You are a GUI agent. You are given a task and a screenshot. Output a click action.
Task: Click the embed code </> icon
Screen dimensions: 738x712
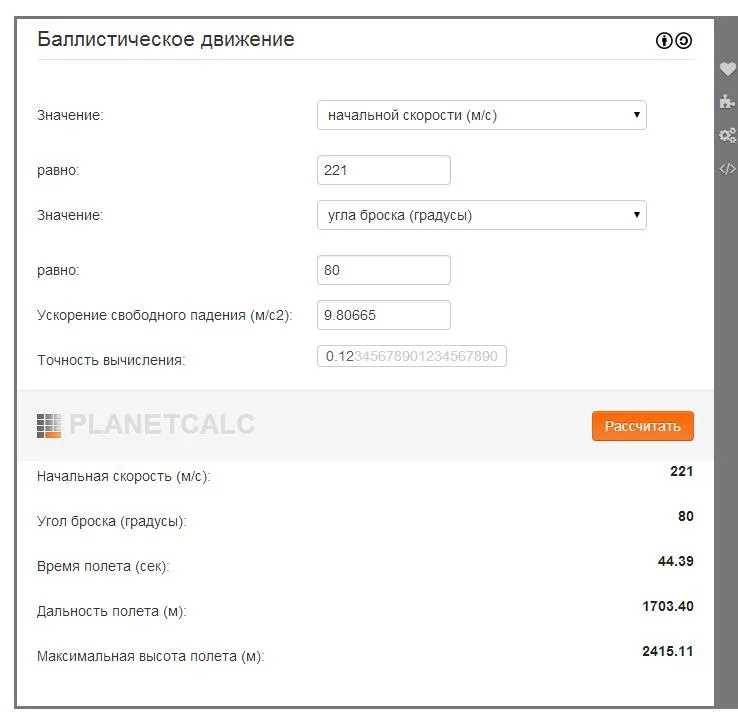[x=727, y=169]
